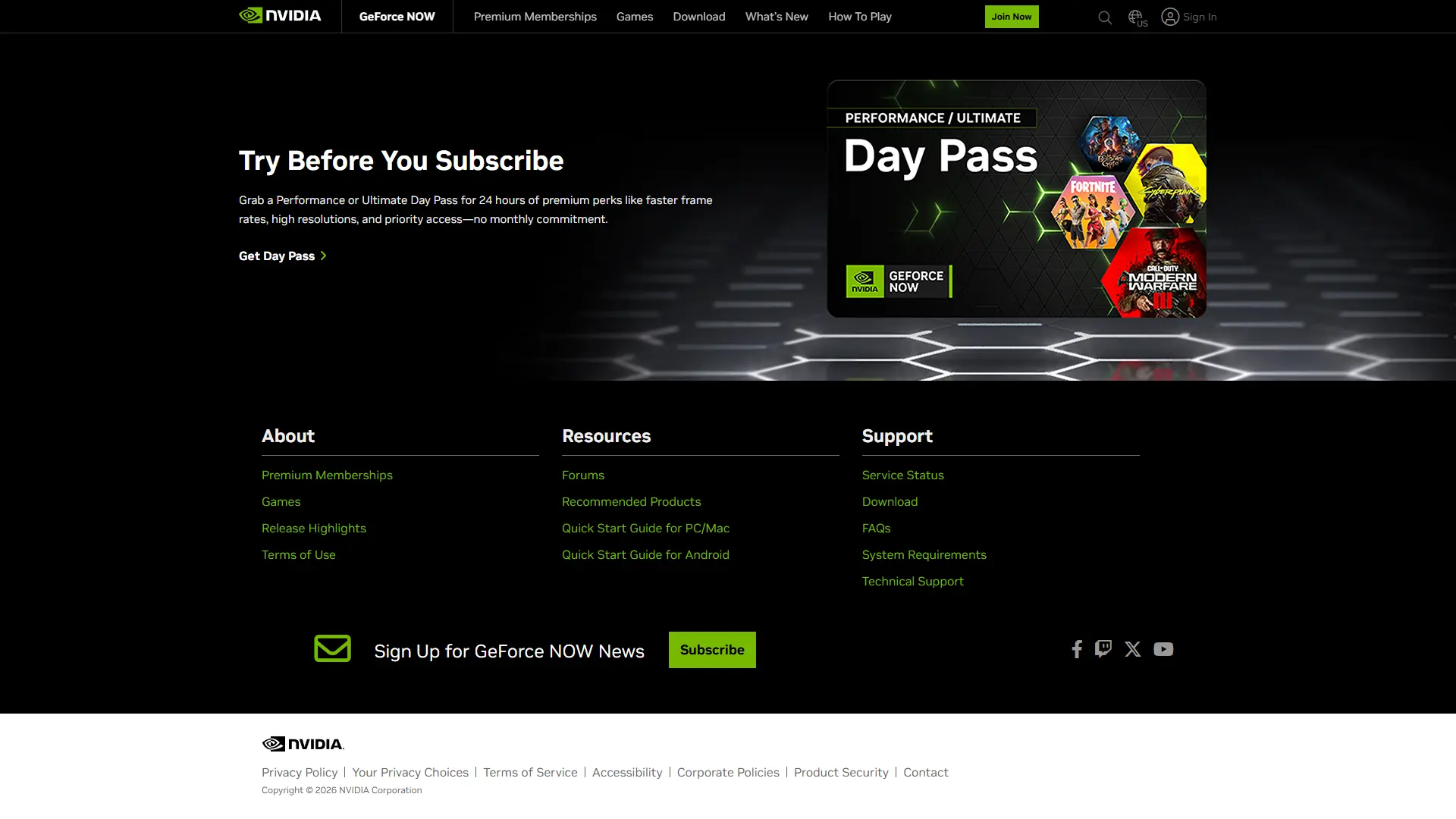Open the Service Status support link
Screen dimensions: 1456x819
click(902, 475)
